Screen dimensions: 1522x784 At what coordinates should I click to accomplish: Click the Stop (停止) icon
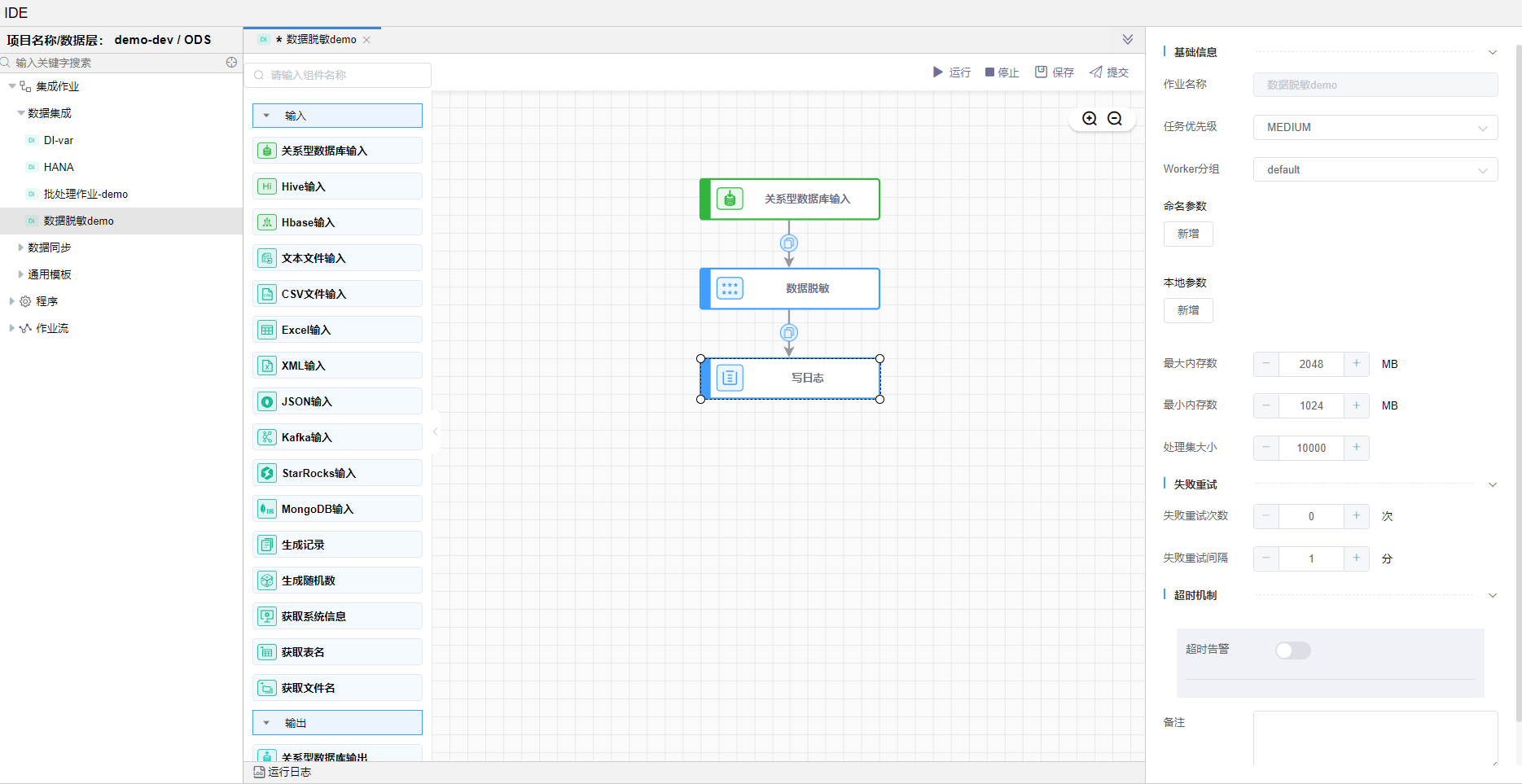(x=989, y=72)
